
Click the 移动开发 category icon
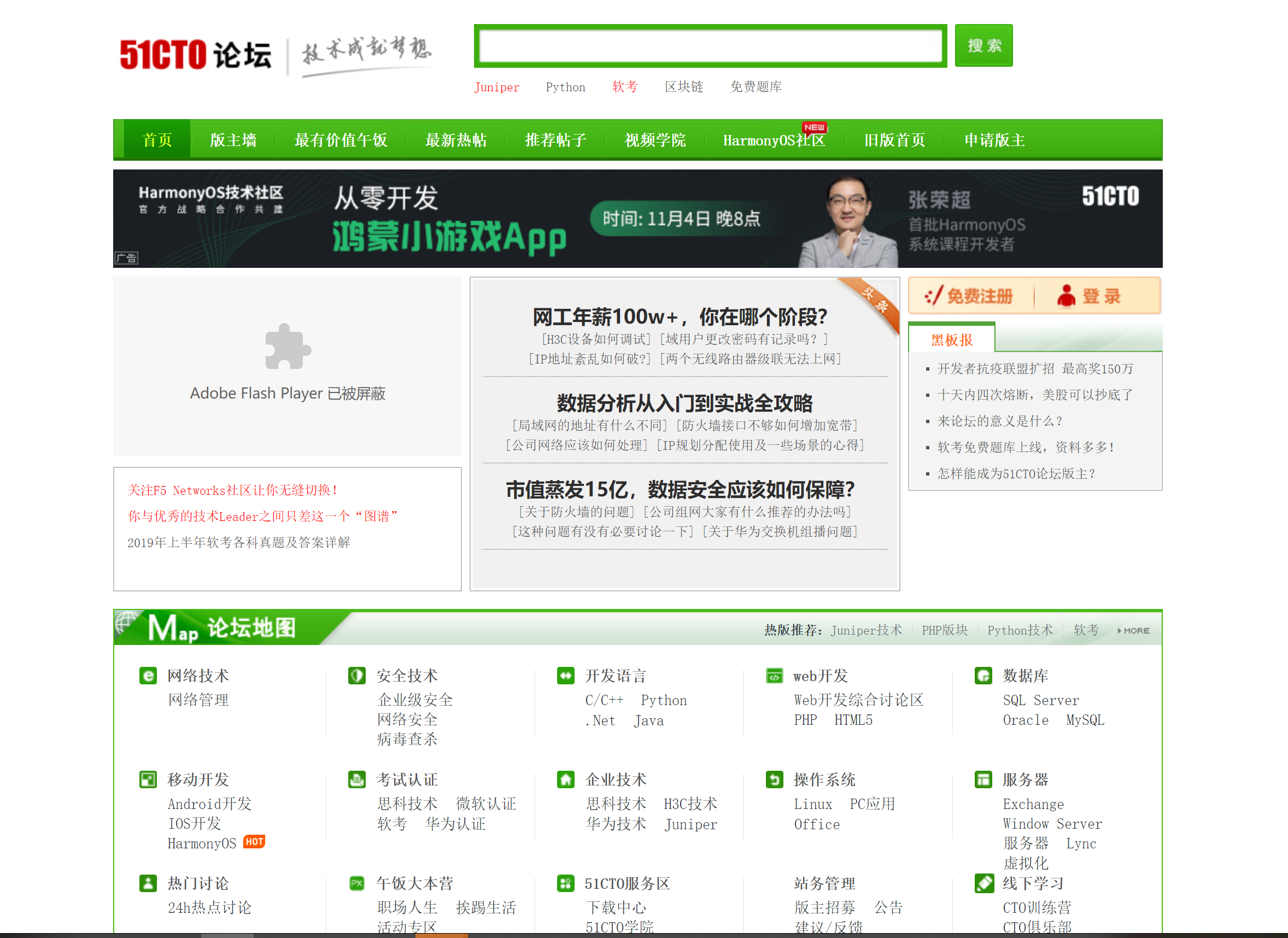pyautogui.click(x=148, y=779)
